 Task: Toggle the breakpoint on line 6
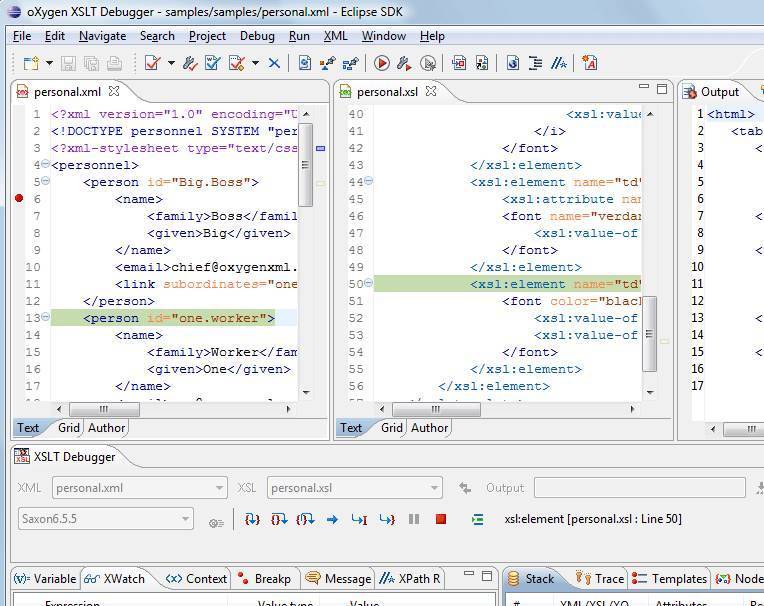[19, 198]
